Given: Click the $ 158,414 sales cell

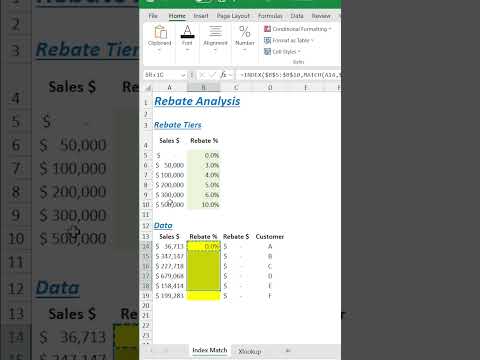Looking at the screenshot, I should 170,286.
